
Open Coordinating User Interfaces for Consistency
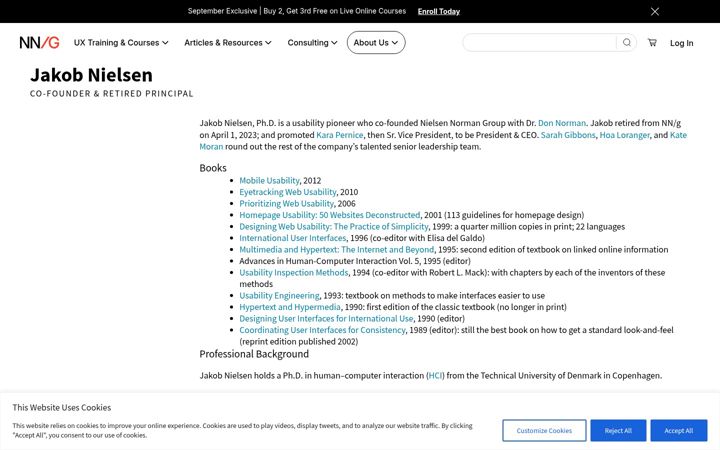pos(322,330)
